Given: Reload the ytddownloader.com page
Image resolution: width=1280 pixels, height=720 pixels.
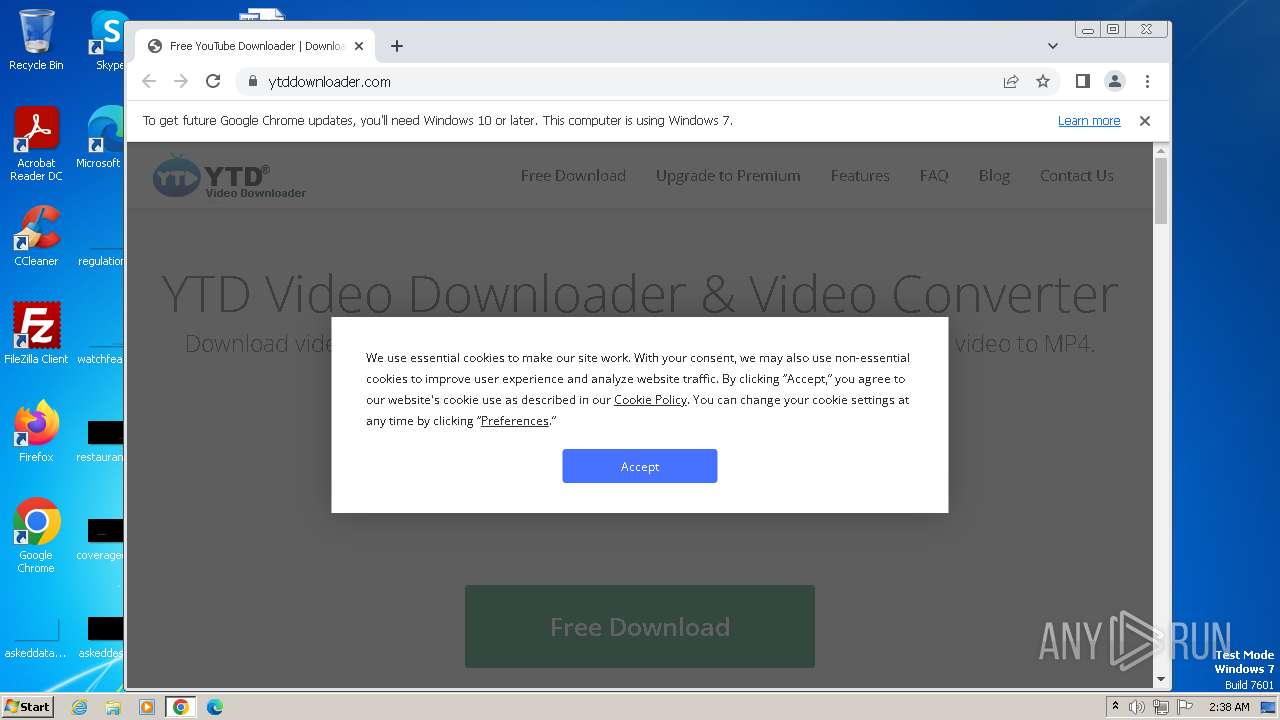Looking at the screenshot, I should tap(213, 82).
